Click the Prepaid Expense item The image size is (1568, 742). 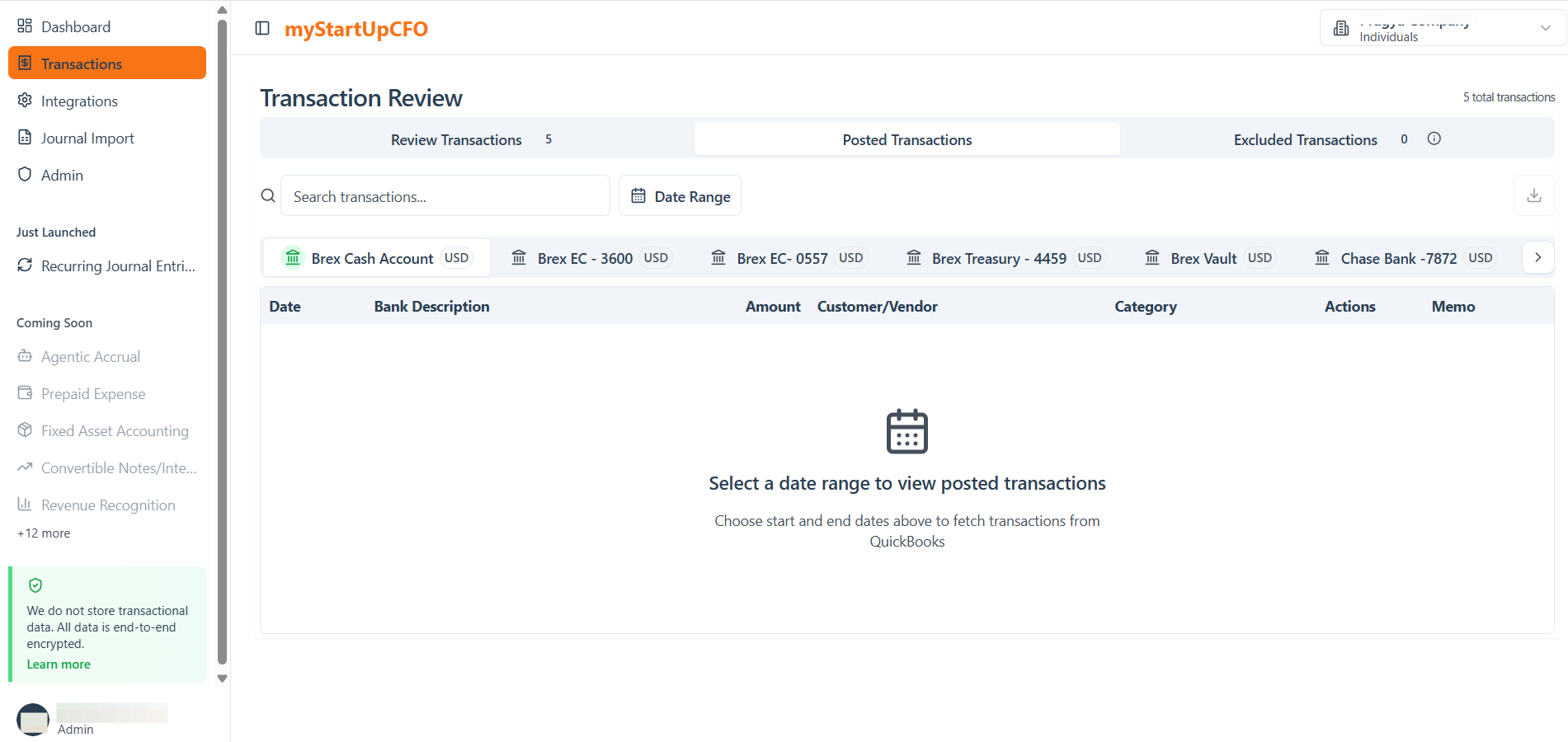pos(107,393)
